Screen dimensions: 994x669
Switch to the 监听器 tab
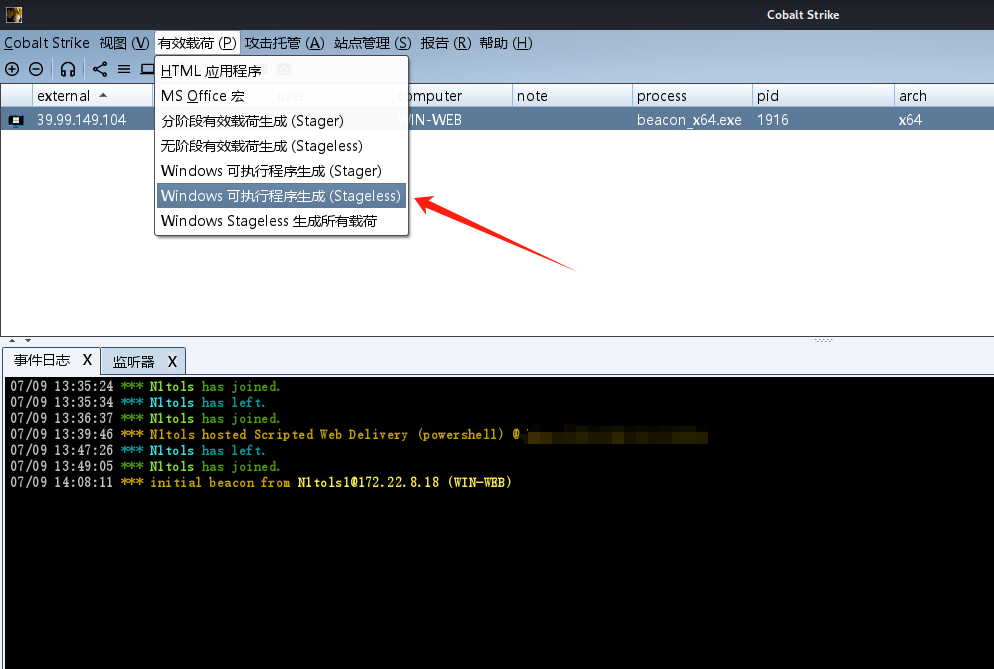click(133, 361)
